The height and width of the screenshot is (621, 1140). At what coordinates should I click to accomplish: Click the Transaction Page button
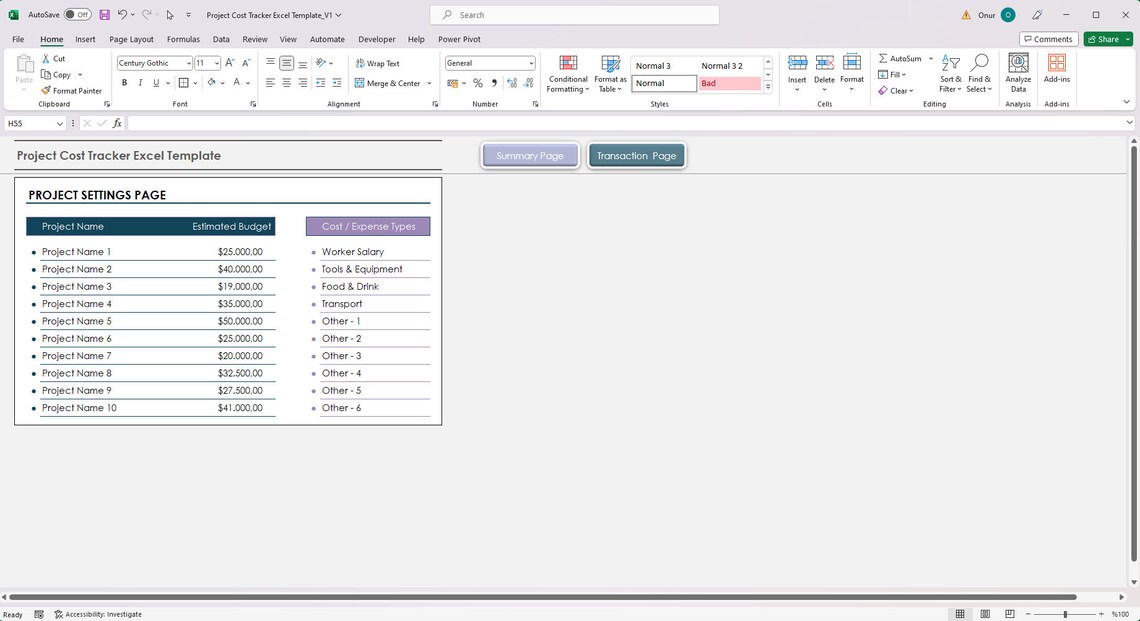click(x=636, y=155)
